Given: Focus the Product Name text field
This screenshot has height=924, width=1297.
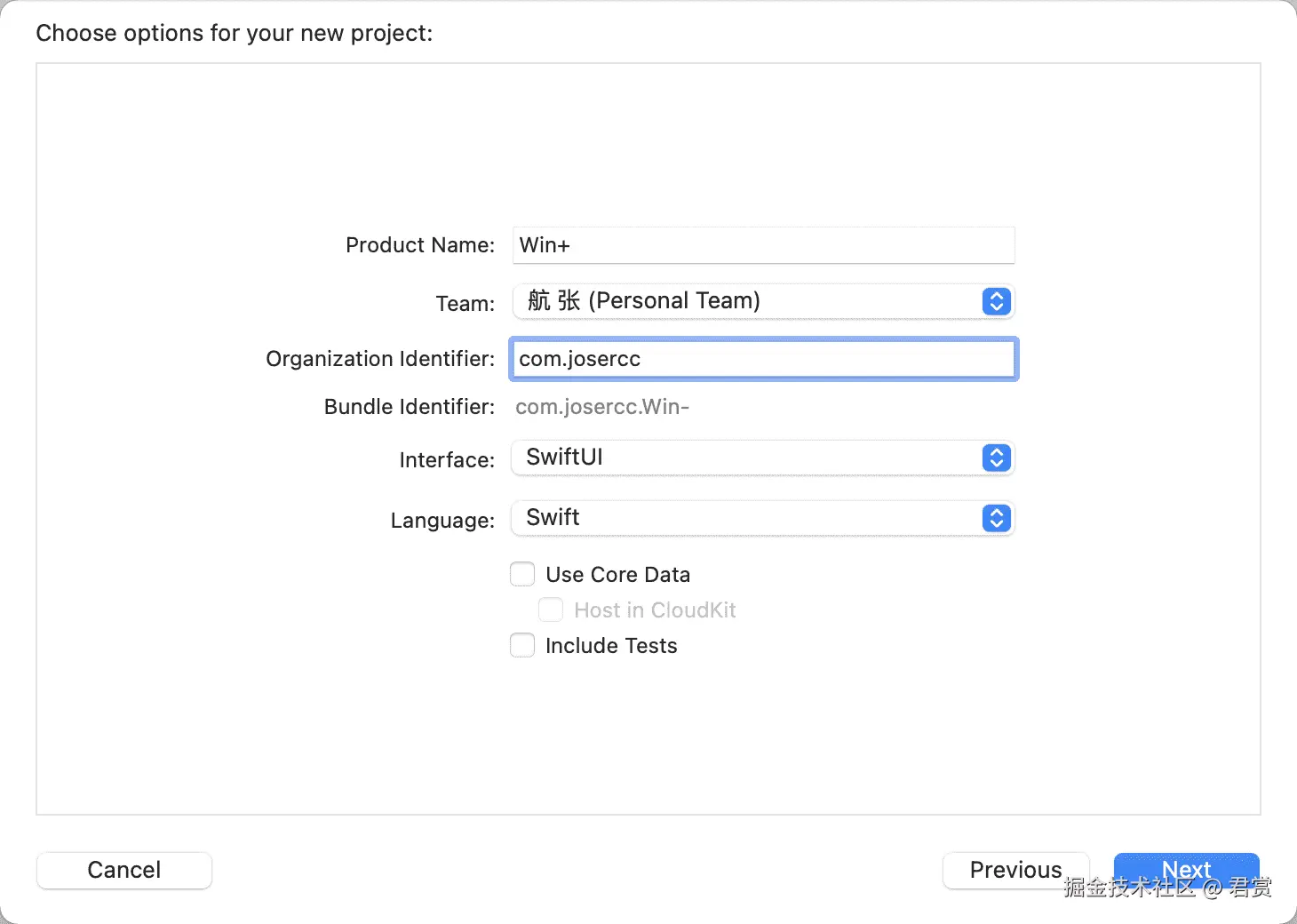Looking at the screenshot, I should tap(762, 245).
